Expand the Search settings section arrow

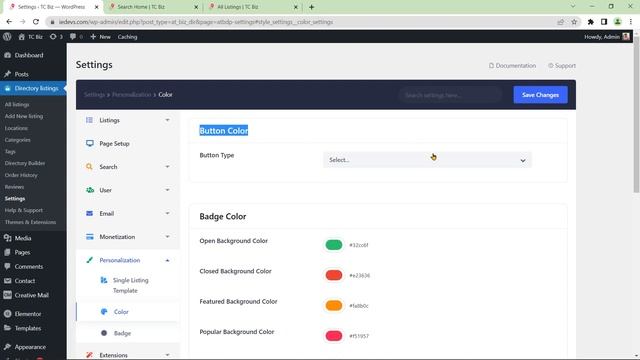pos(167,167)
